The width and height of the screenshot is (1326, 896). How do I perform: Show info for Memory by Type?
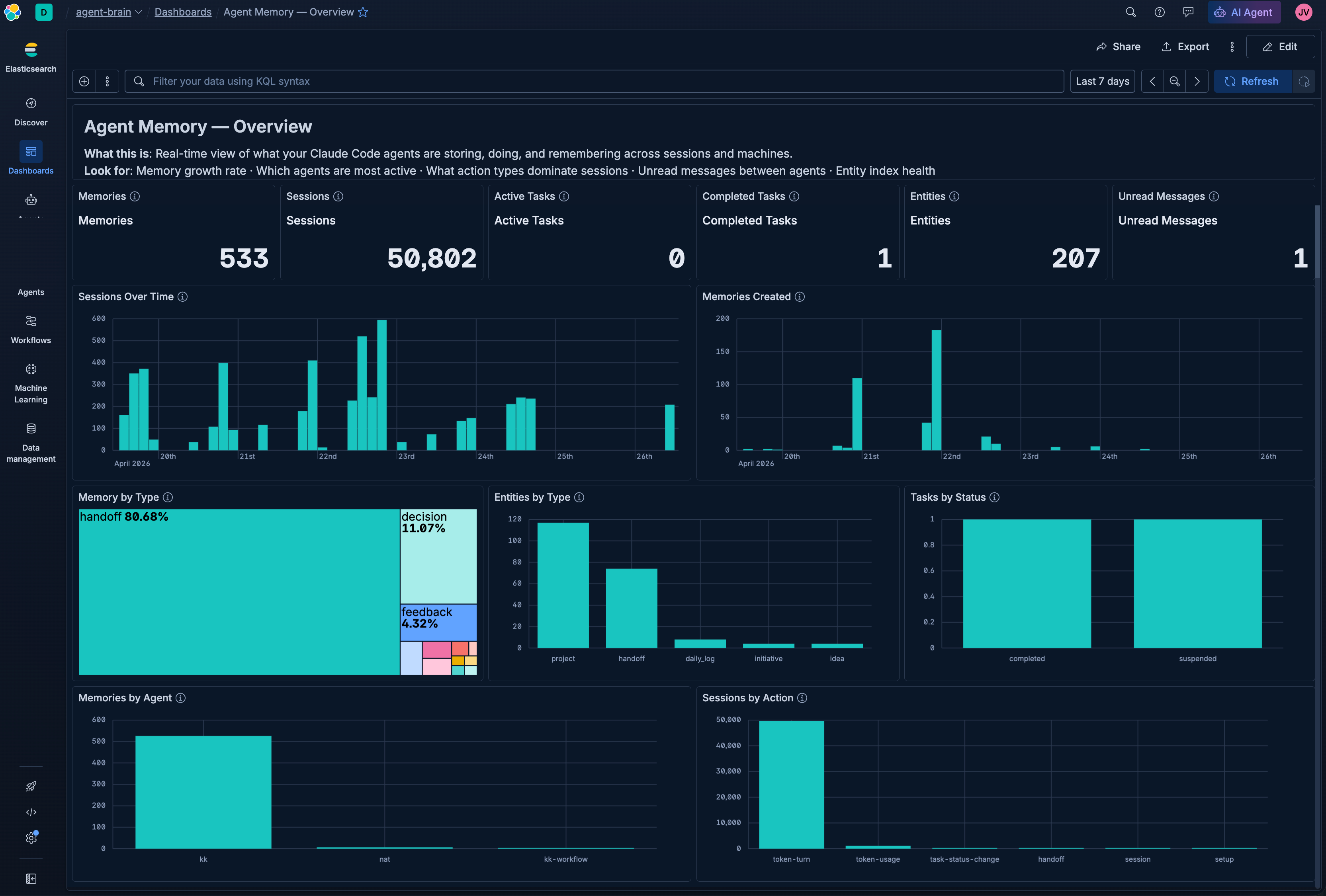168,497
